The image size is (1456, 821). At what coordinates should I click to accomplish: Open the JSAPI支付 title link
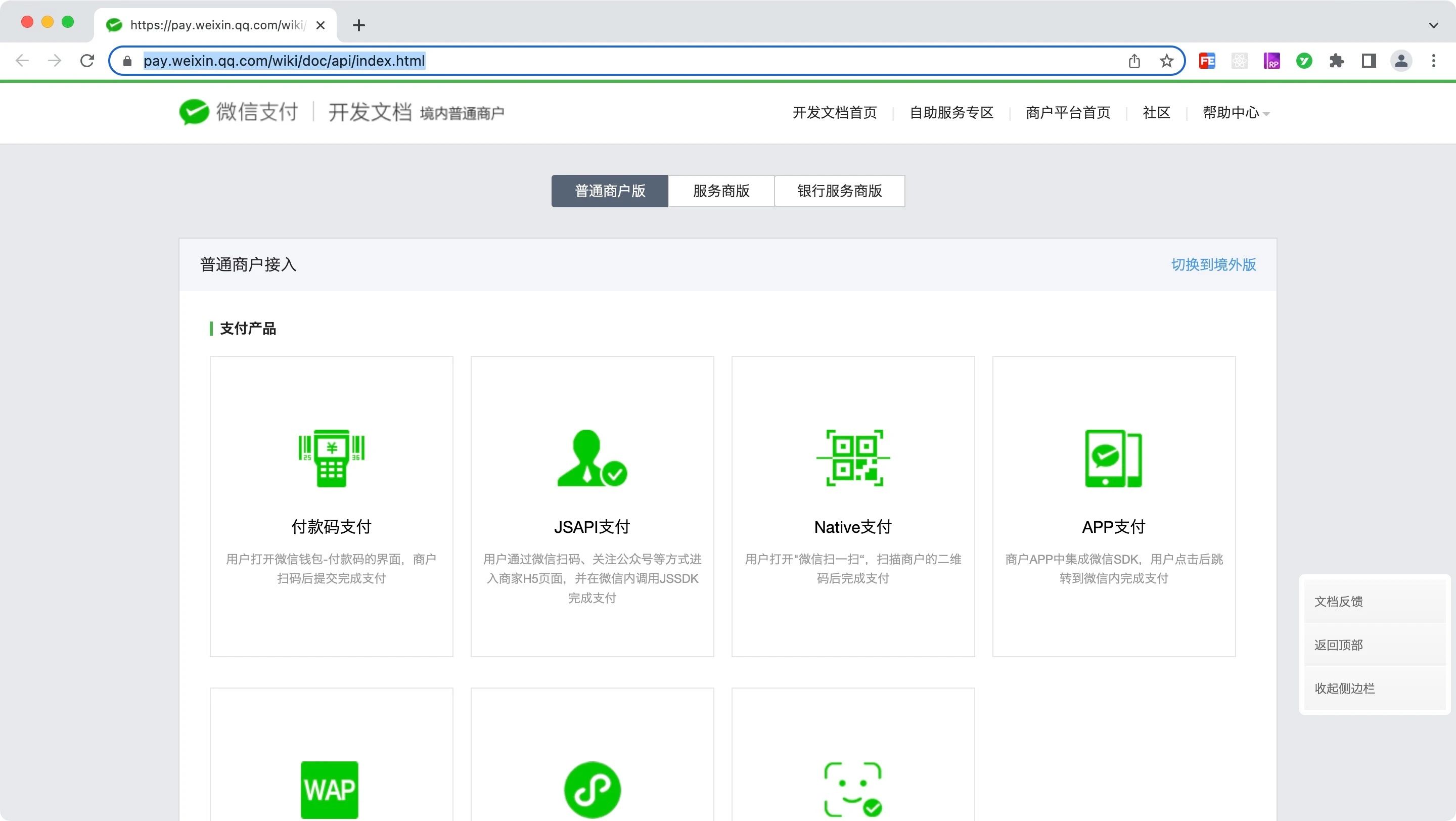(x=592, y=527)
